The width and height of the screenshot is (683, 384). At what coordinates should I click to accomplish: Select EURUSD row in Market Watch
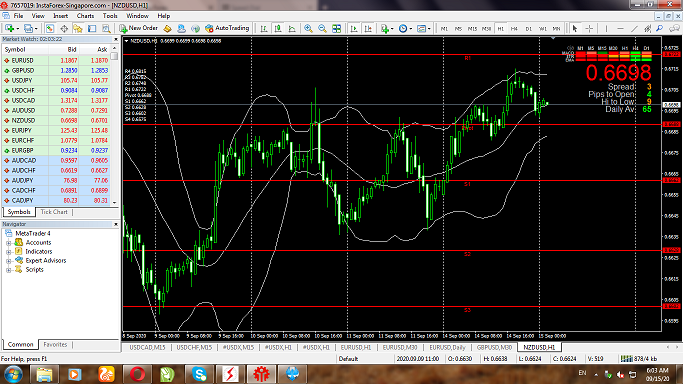56,61
